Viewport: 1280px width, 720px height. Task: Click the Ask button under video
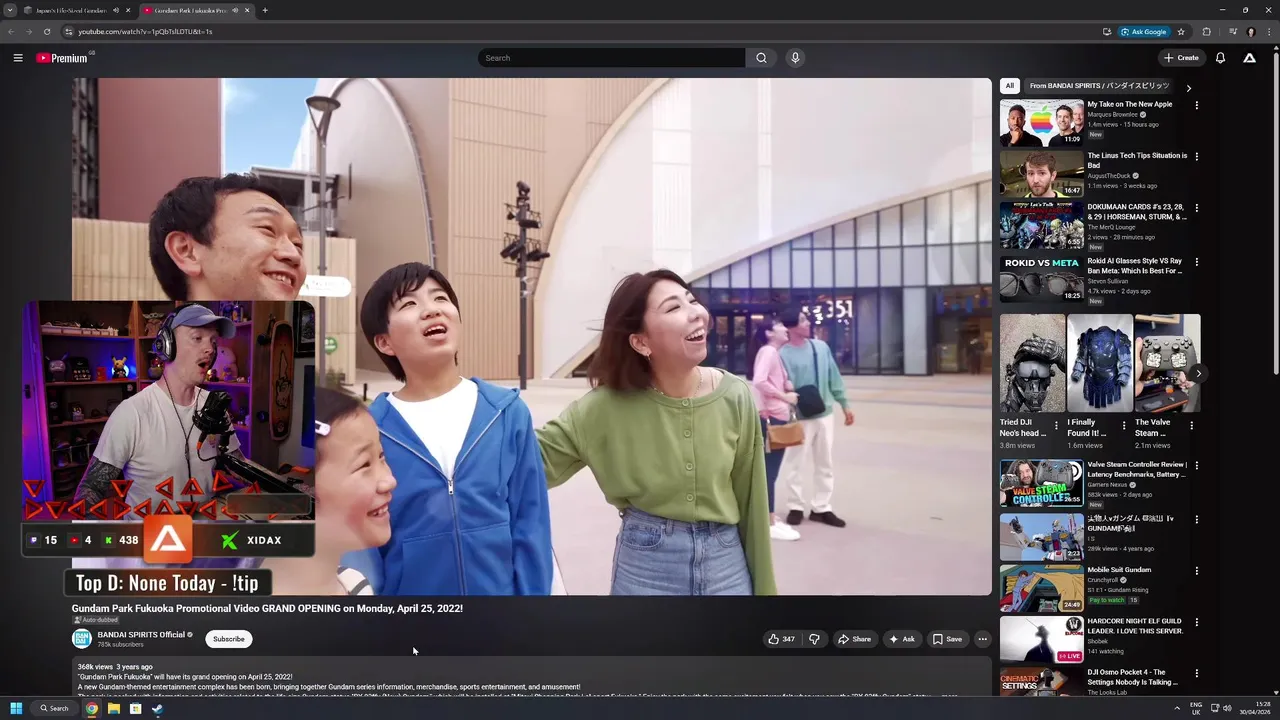(x=901, y=639)
